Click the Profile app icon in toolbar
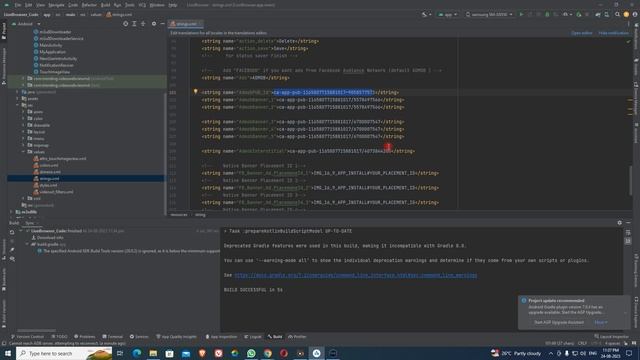The image size is (640, 360). coord(565,14)
